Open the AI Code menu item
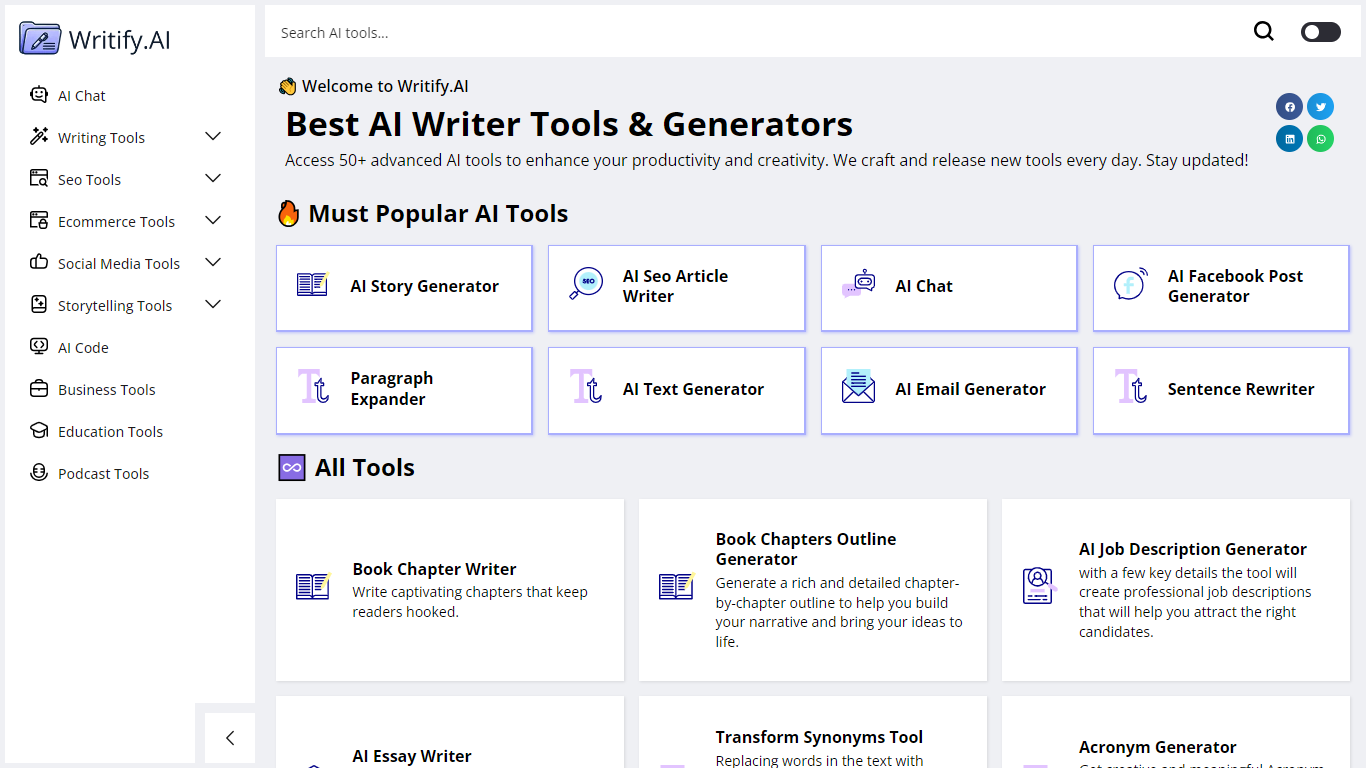The image size is (1366, 768). [83, 348]
